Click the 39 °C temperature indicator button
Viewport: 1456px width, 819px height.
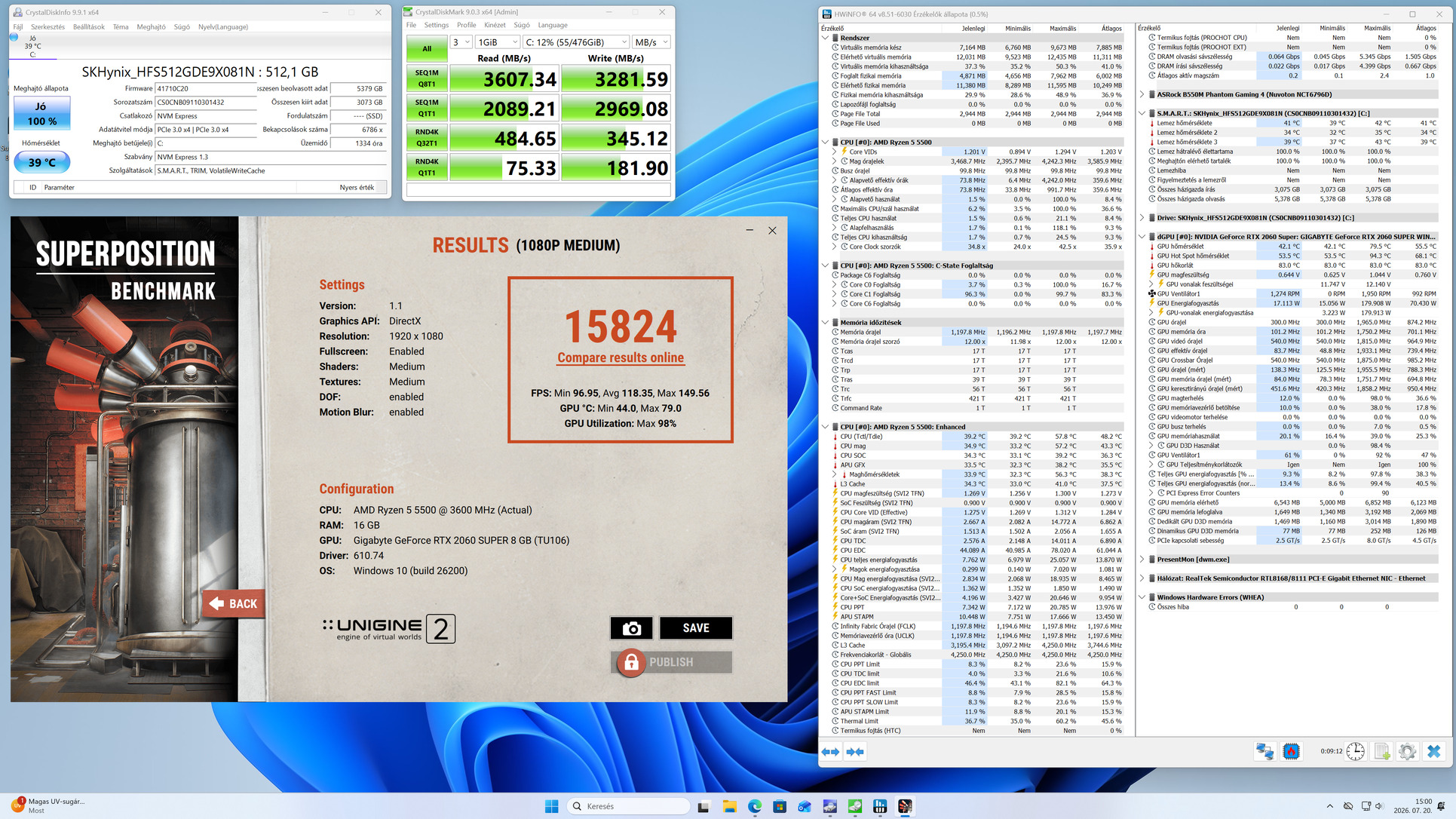(x=41, y=162)
